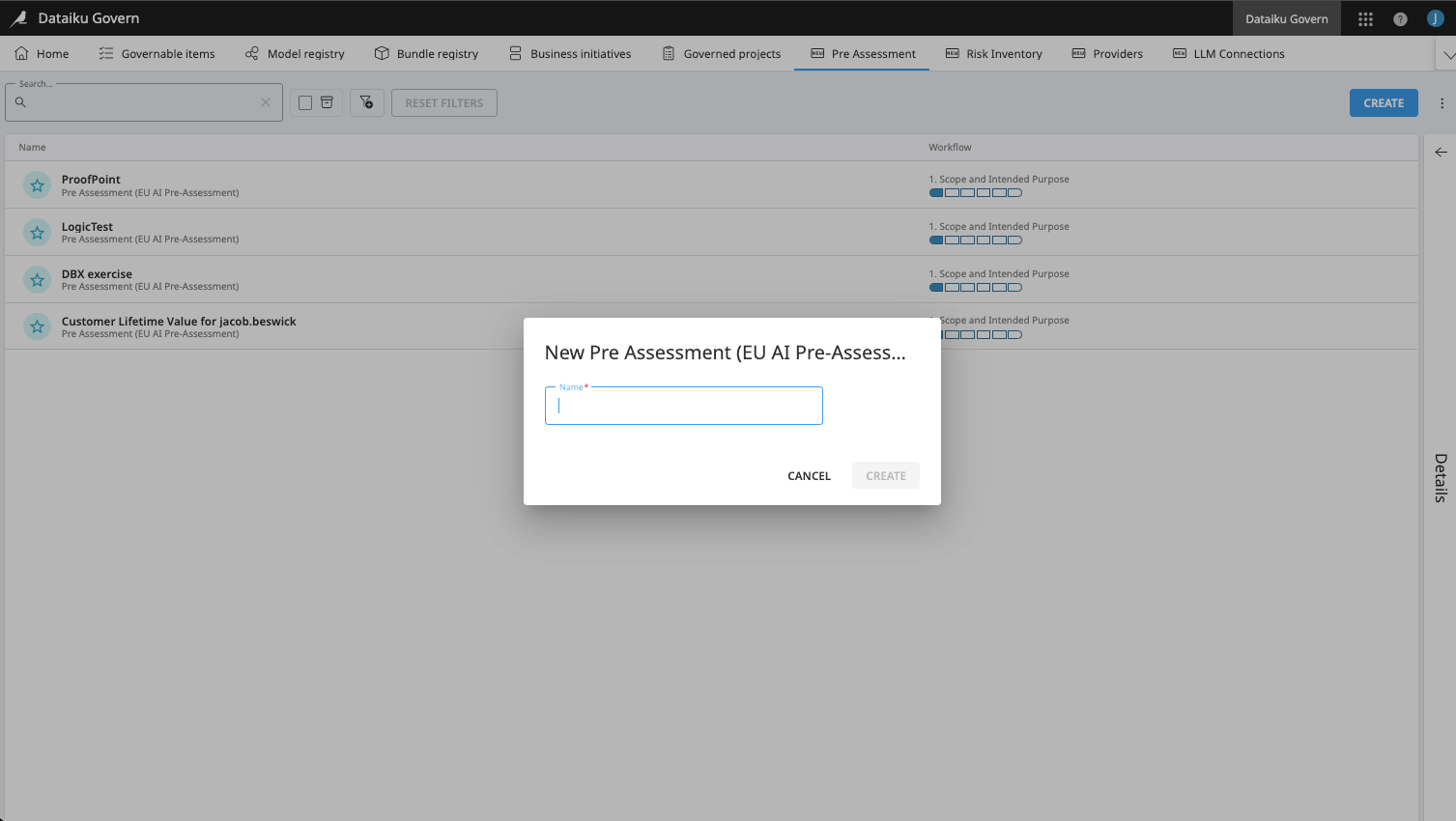Open the vertical Details panel label

pos(1441,477)
